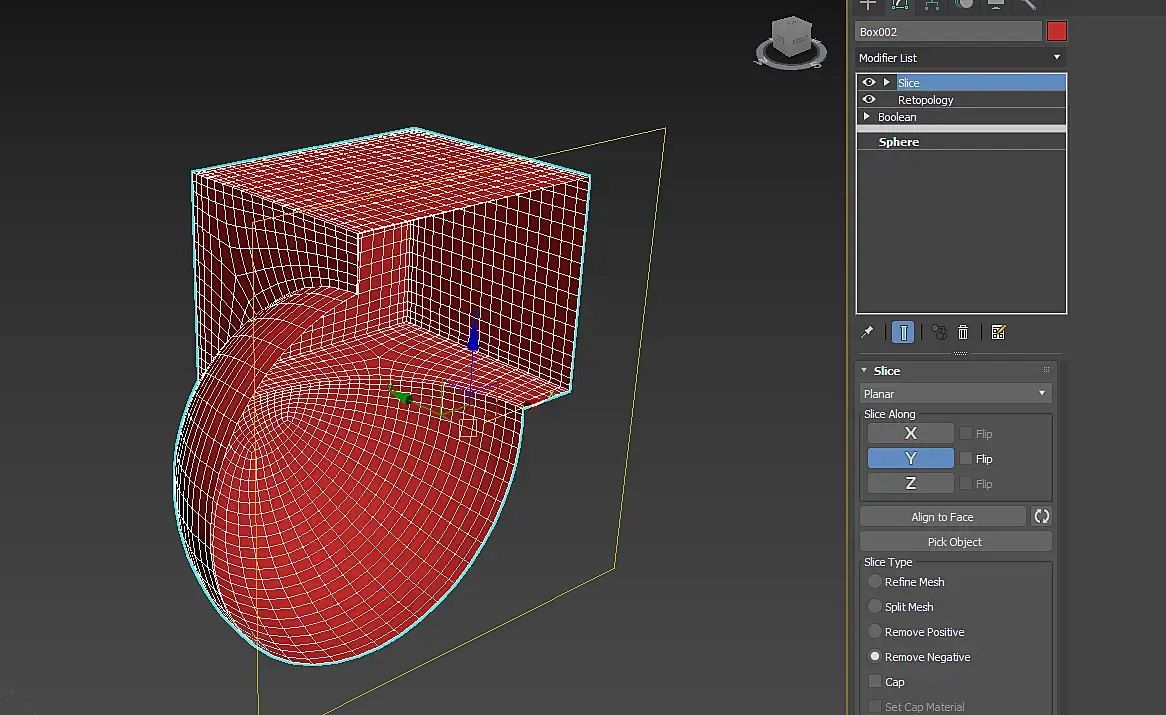The width and height of the screenshot is (1166, 715).
Task: Enable the Cap checkbox
Action: pos(875,682)
